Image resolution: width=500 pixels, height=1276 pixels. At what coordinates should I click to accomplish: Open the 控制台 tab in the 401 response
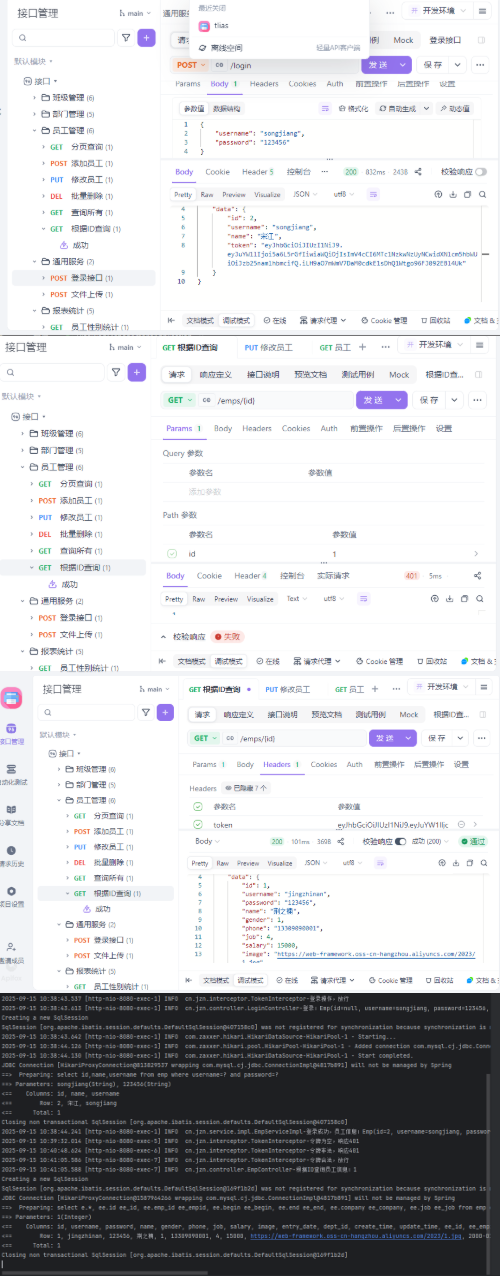click(292, 576)
